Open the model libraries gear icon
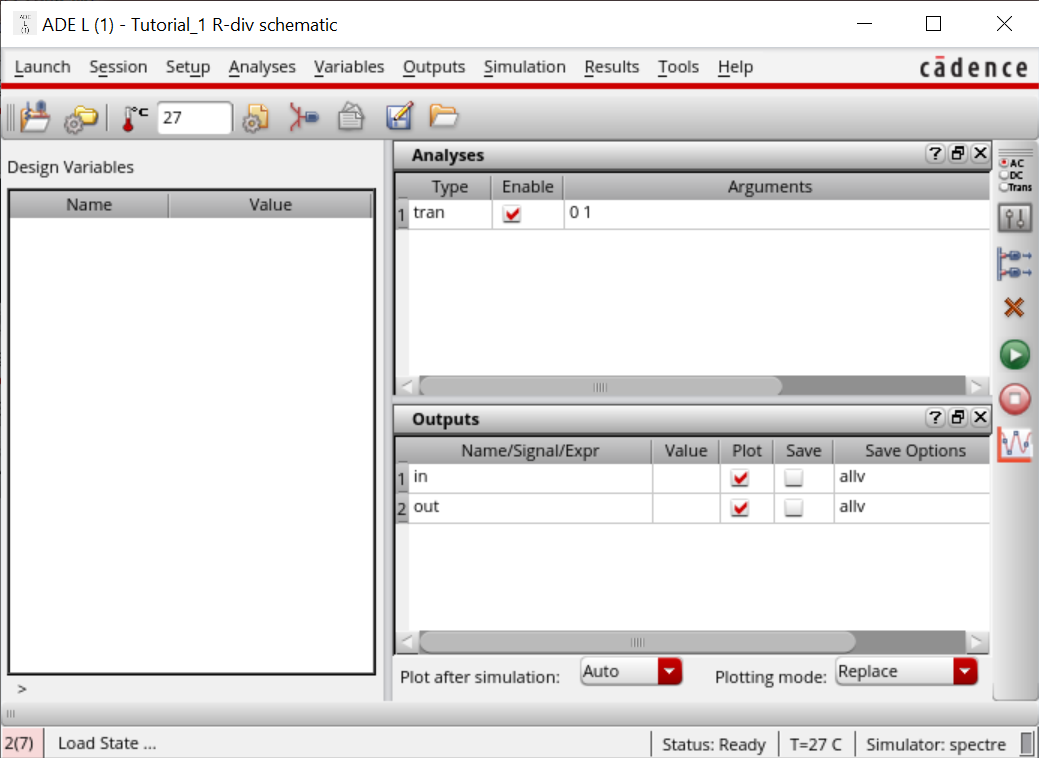This screenshot has height=758, width=1039. 256,118
